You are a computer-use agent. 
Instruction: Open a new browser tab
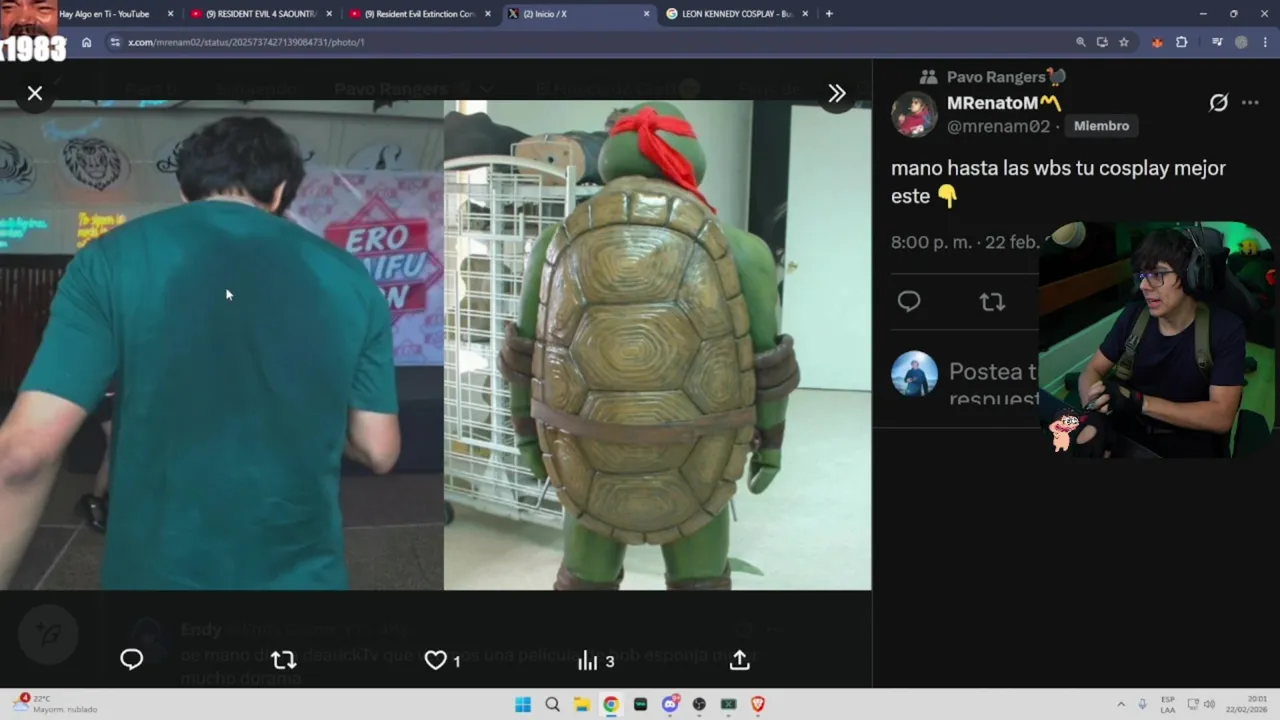pyautogui.click(x=829, y=14)
